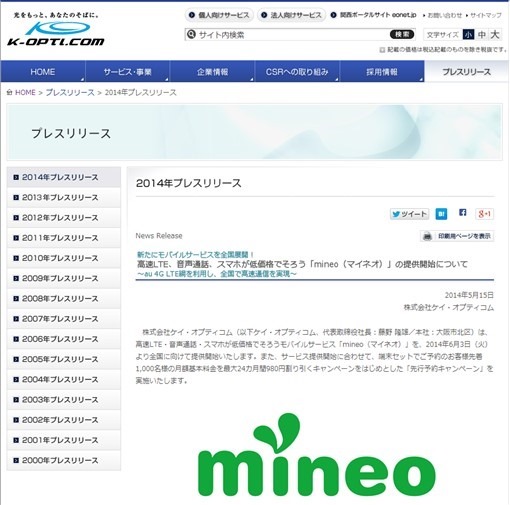The height and width of the screenshot is (505, 510).
Task: Expand the サービス・事業 navigation menu
Action: coord(128,72)
